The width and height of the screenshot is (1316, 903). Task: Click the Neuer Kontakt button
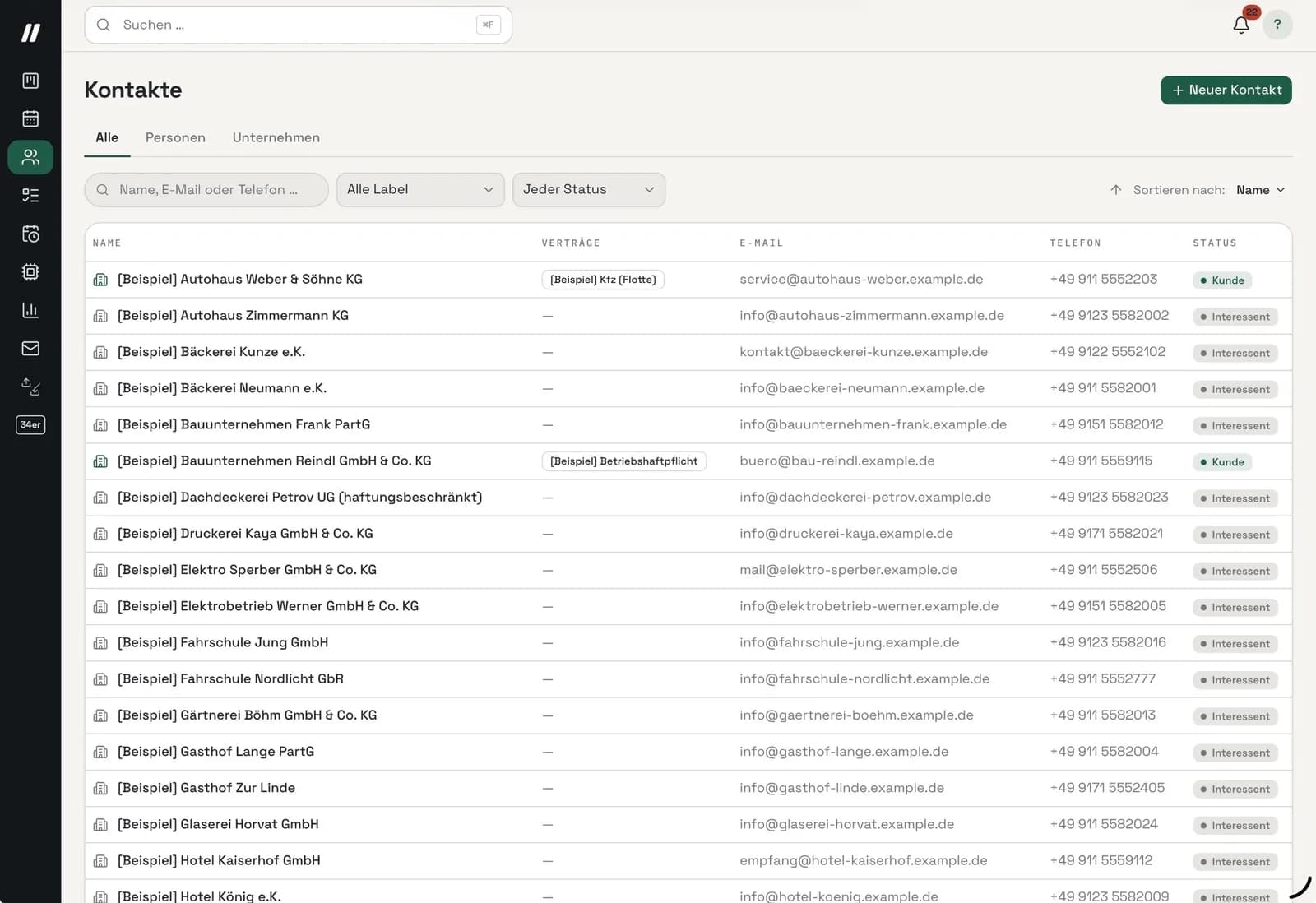click(x=1226, y=90)
